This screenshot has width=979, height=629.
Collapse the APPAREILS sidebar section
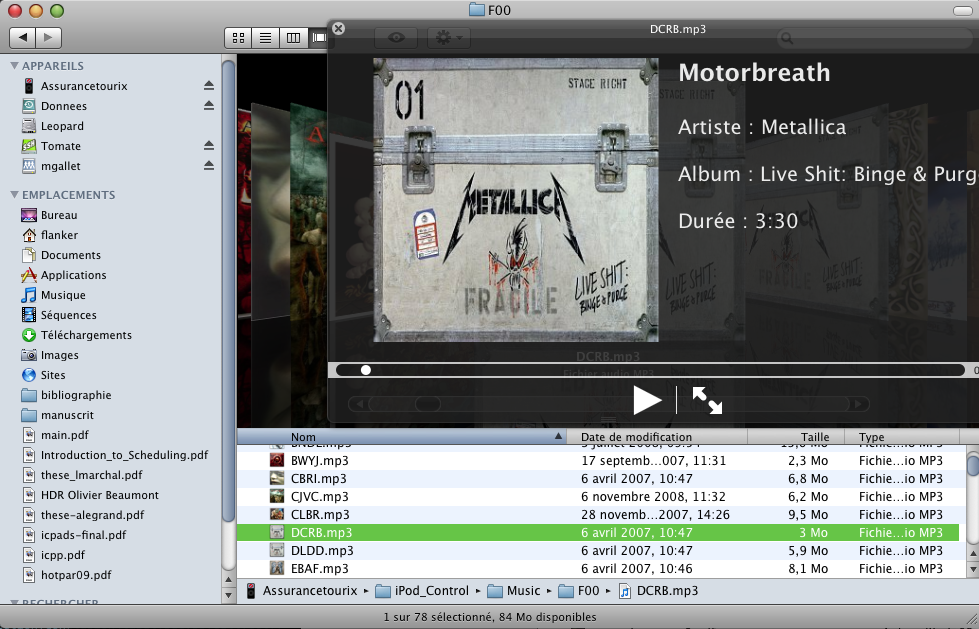pos(15,66)
